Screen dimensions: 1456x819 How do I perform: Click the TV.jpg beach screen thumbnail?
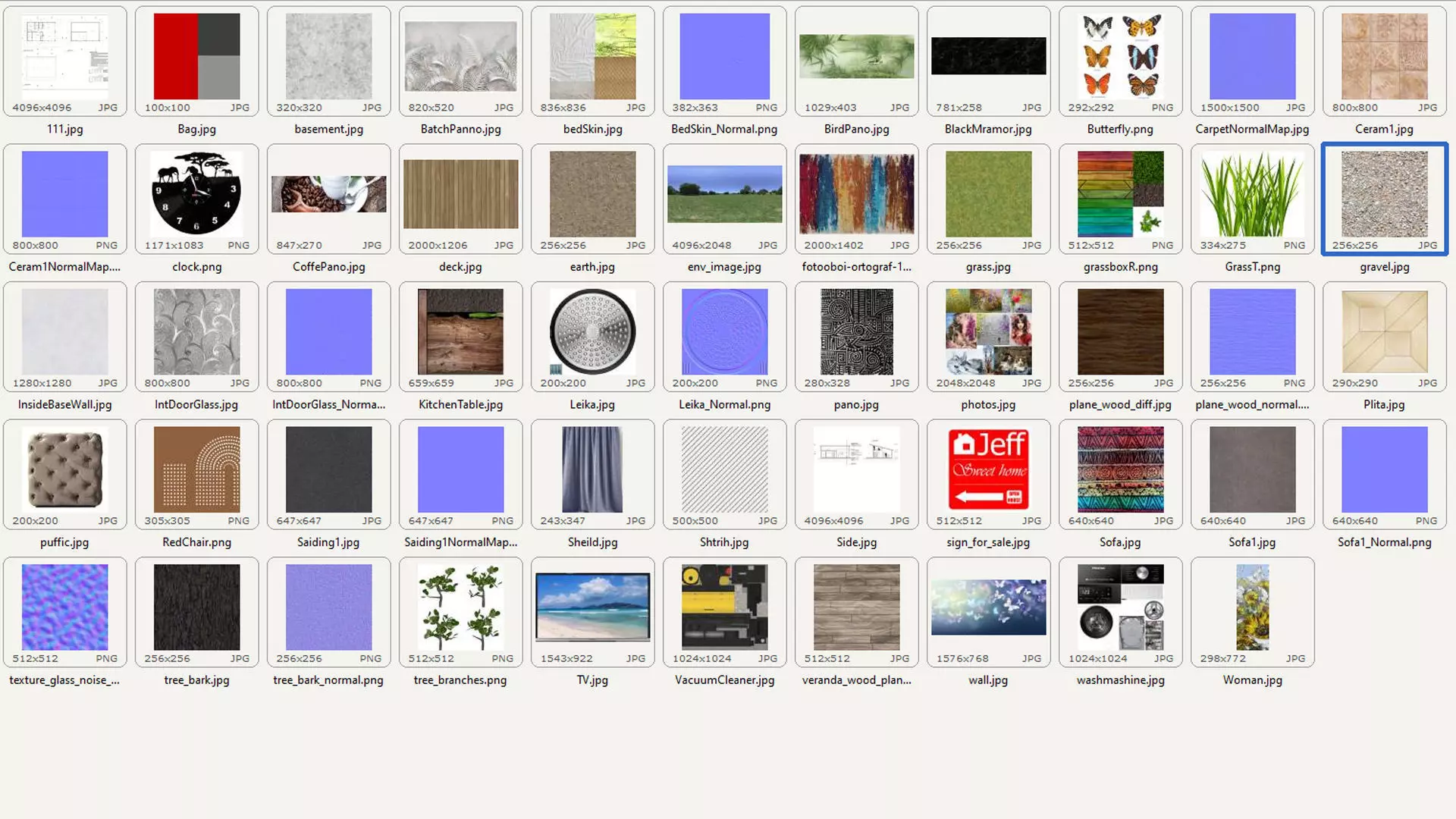click(592, 607)
